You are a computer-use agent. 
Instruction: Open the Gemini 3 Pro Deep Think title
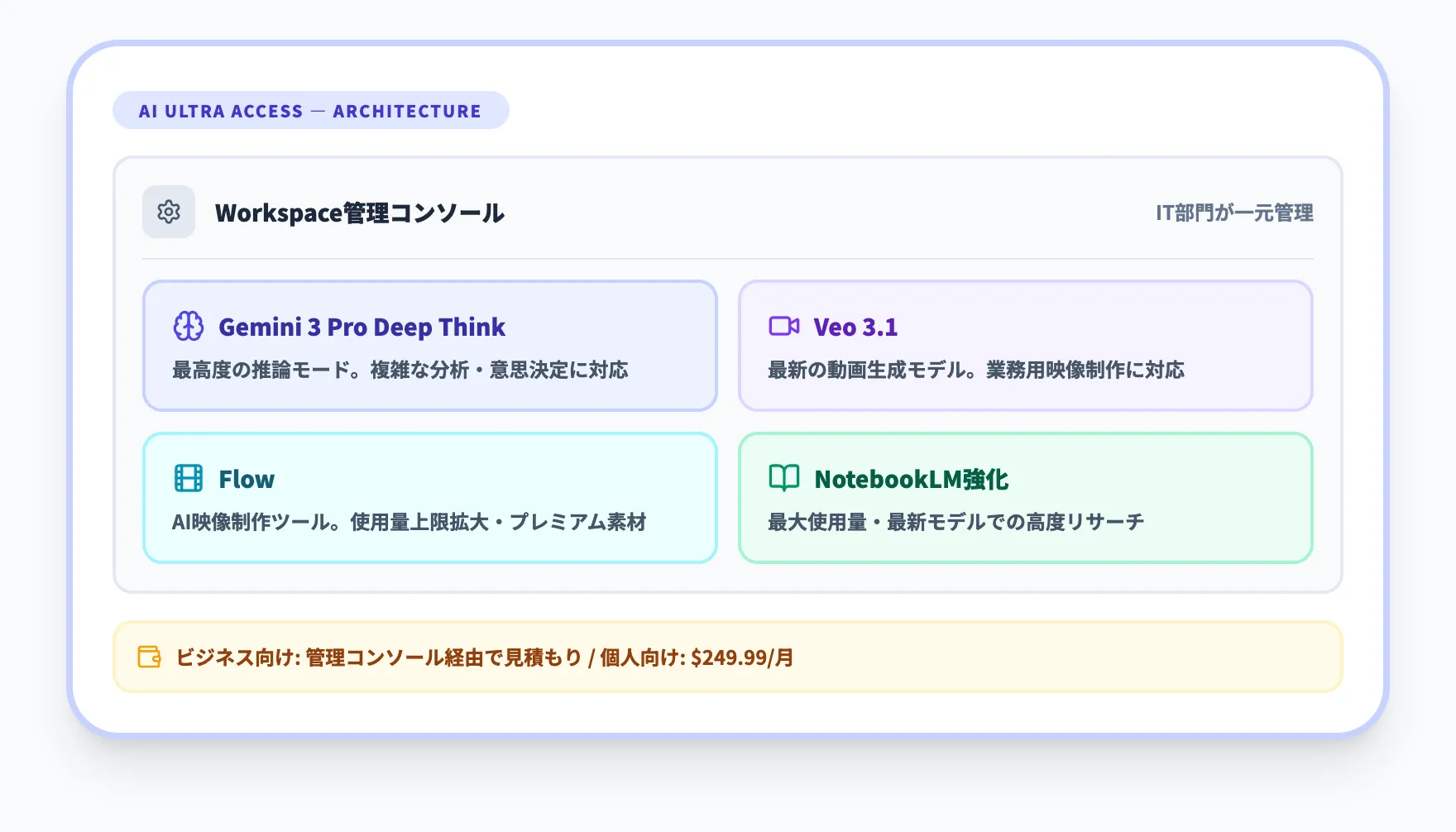[x=362, y=327]
